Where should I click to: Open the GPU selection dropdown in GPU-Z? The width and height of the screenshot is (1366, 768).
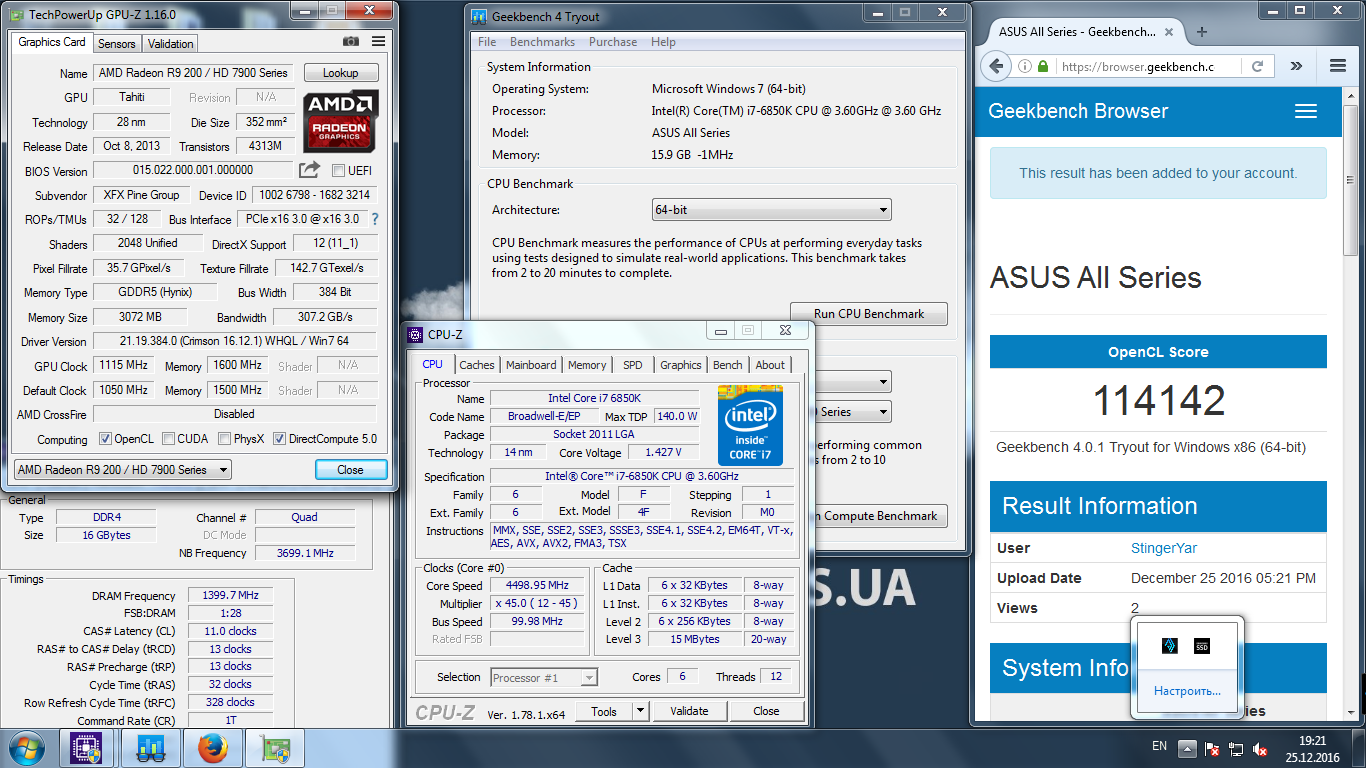pyautogui.click(x=123, y=470)
